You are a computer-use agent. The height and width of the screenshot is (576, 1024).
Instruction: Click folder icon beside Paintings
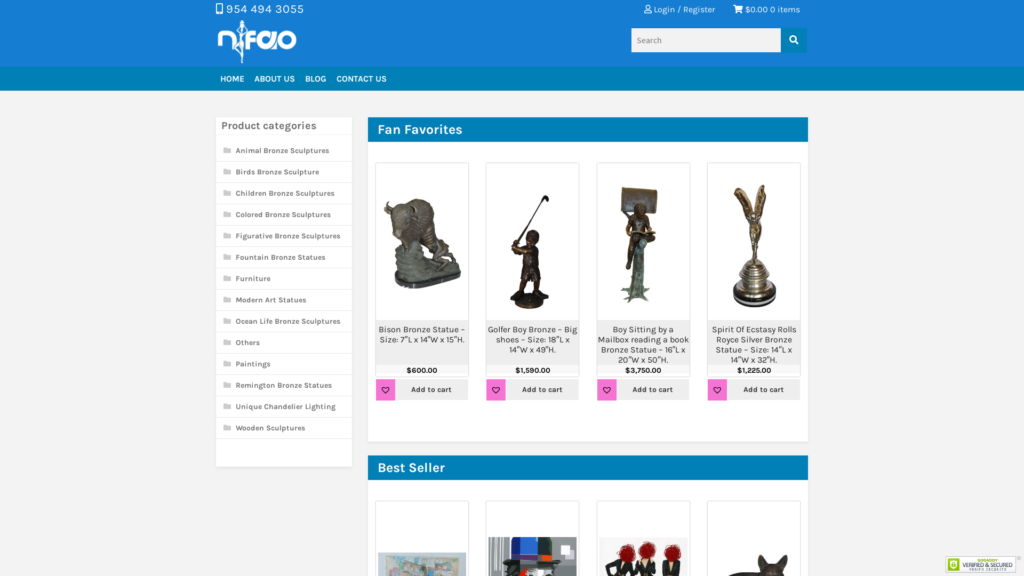(x=227, y=364)
